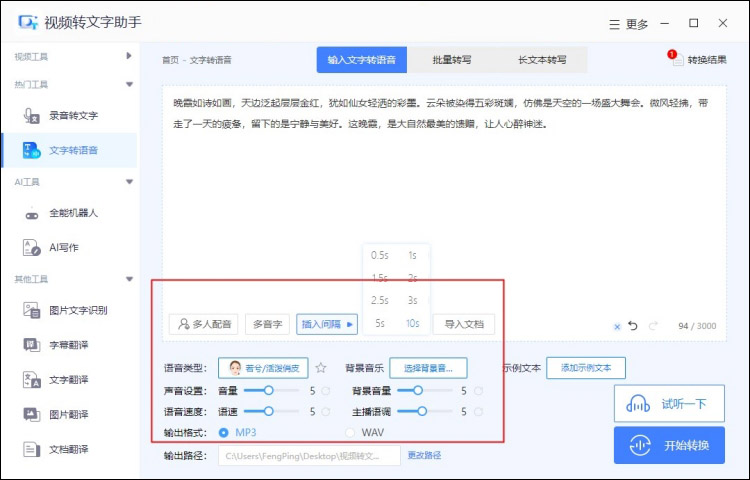Image resolution: width=750 pixels, height=480 pixels.
Task: Reset 语速 value with circle icon
Action: click(x=326, y=412)
